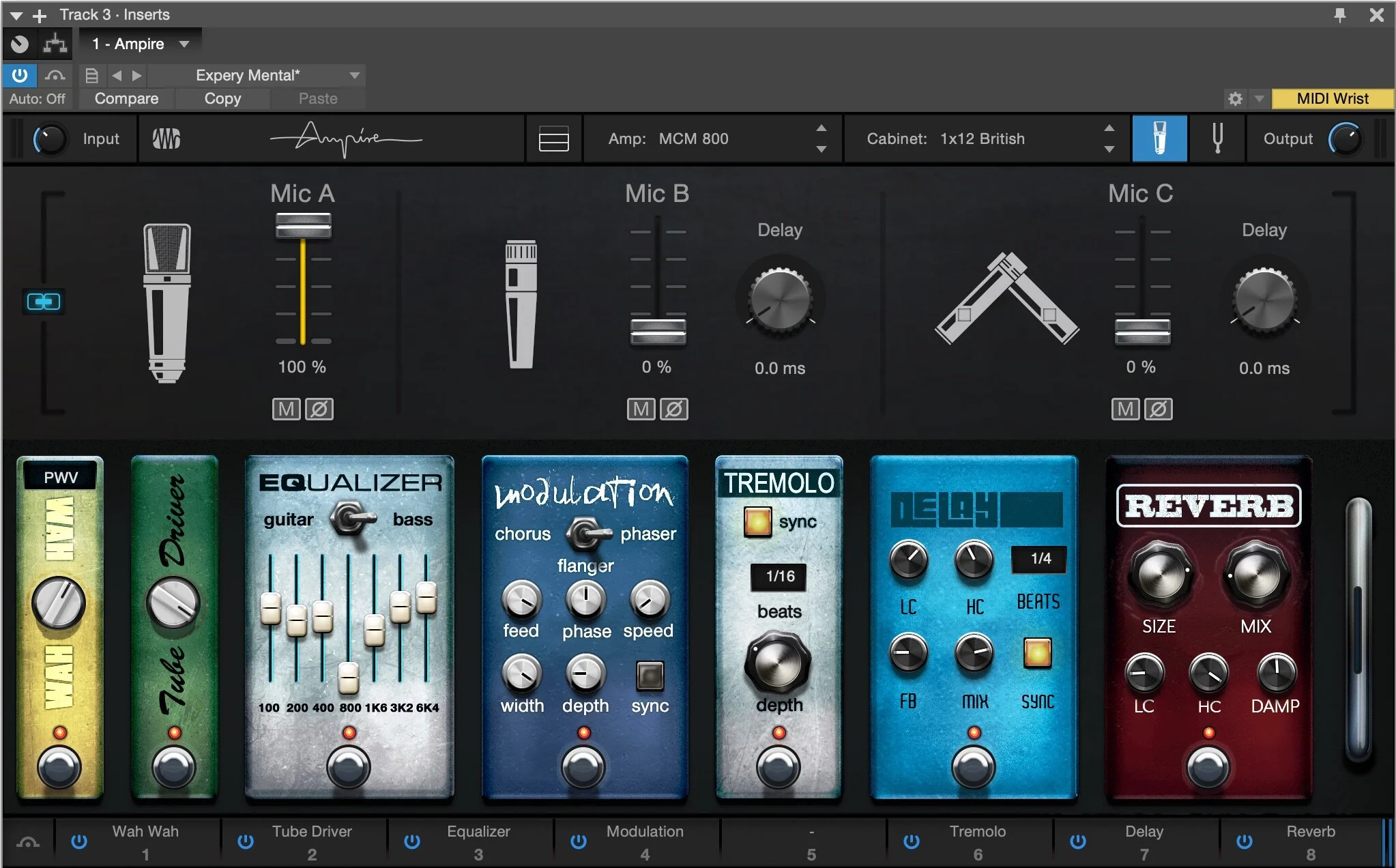Click the routing view icon
This screenshot has width=1396, height=868.
(x=55, y=44)
